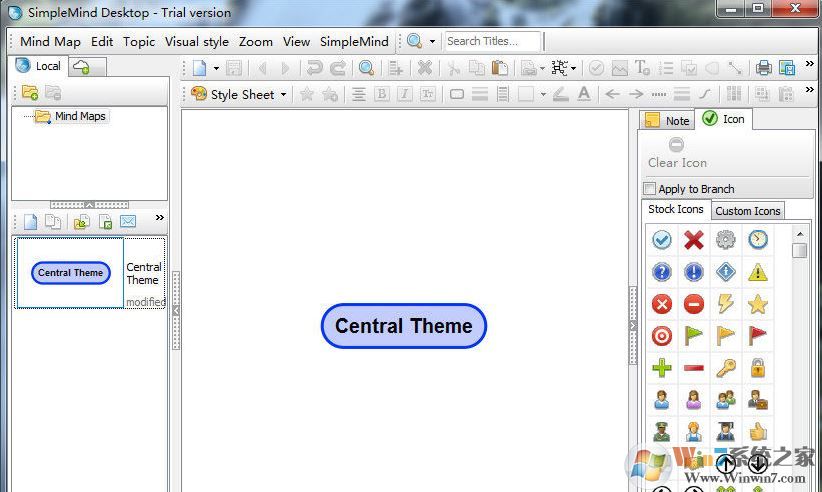This screenshot has height=492, width=822.
Task: Open the Visual style menu
Action: pos(196,42)
